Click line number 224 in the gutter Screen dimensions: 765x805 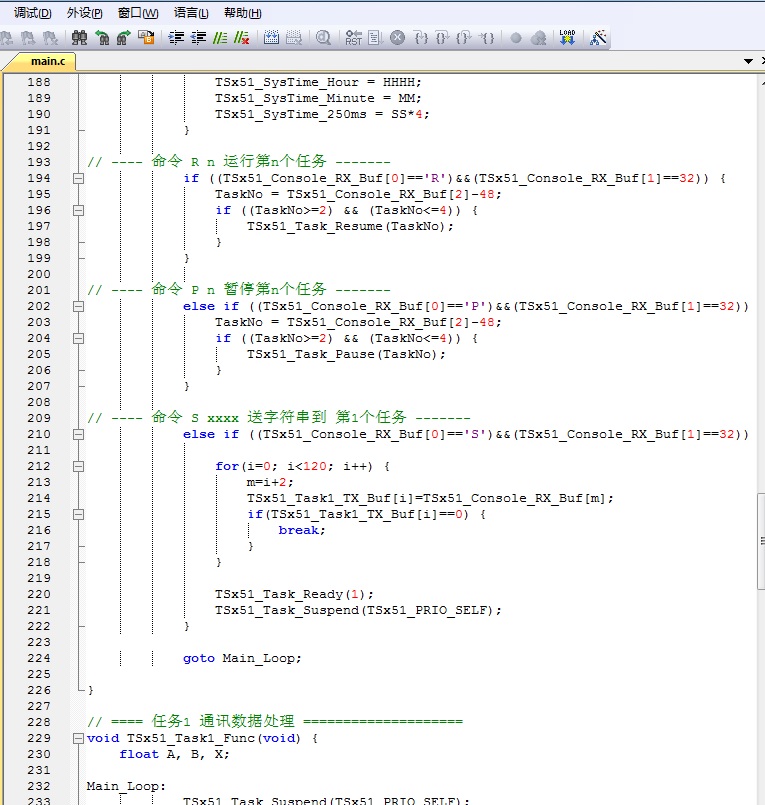[39, 658]
